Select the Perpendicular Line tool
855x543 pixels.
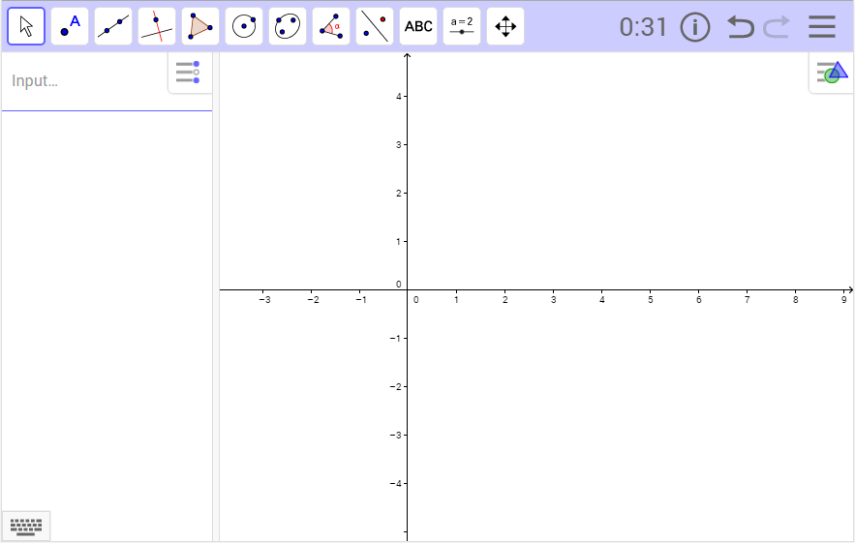(157, 26)
